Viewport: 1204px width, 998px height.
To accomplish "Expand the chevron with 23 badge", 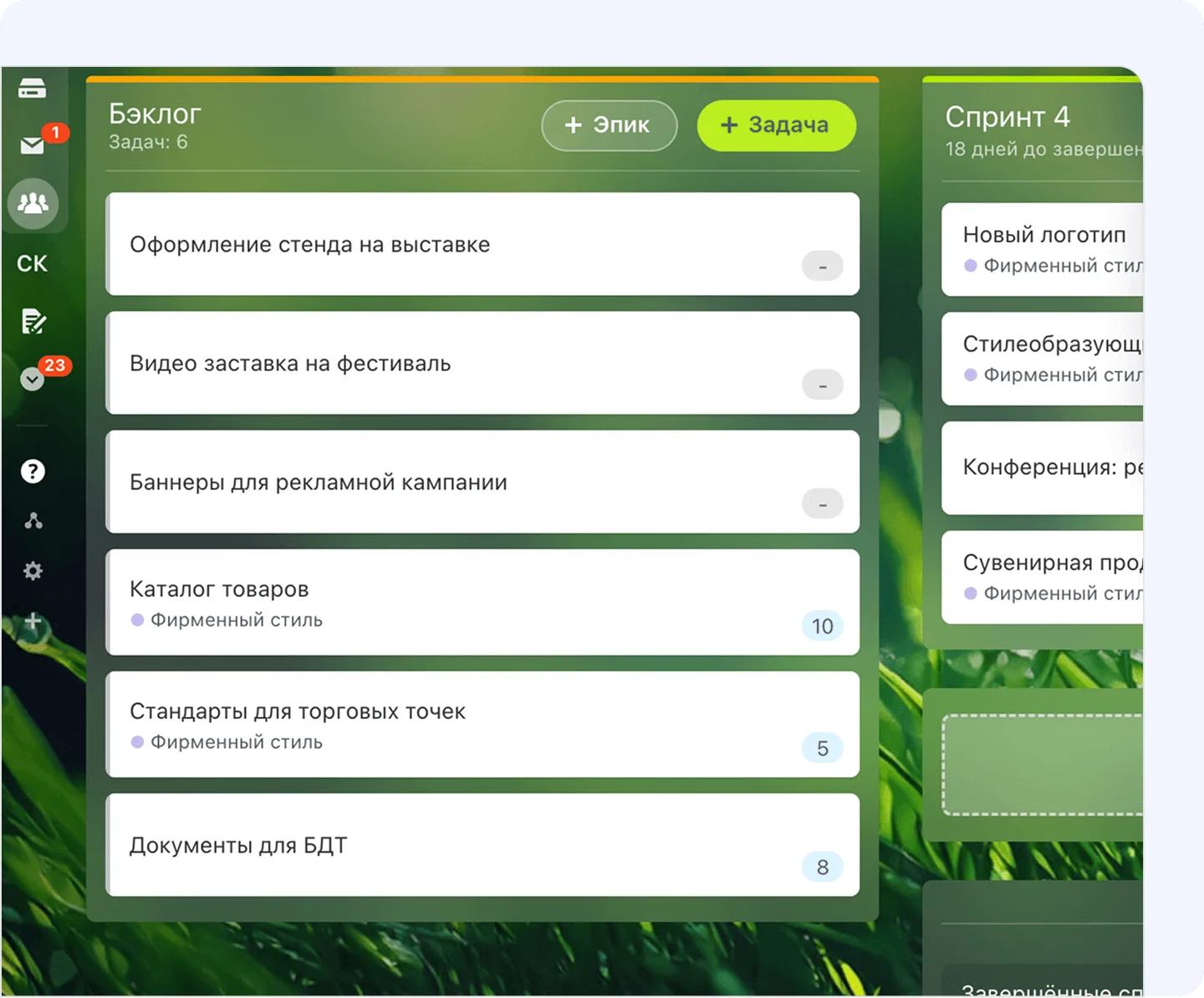I will click(33, 379).
